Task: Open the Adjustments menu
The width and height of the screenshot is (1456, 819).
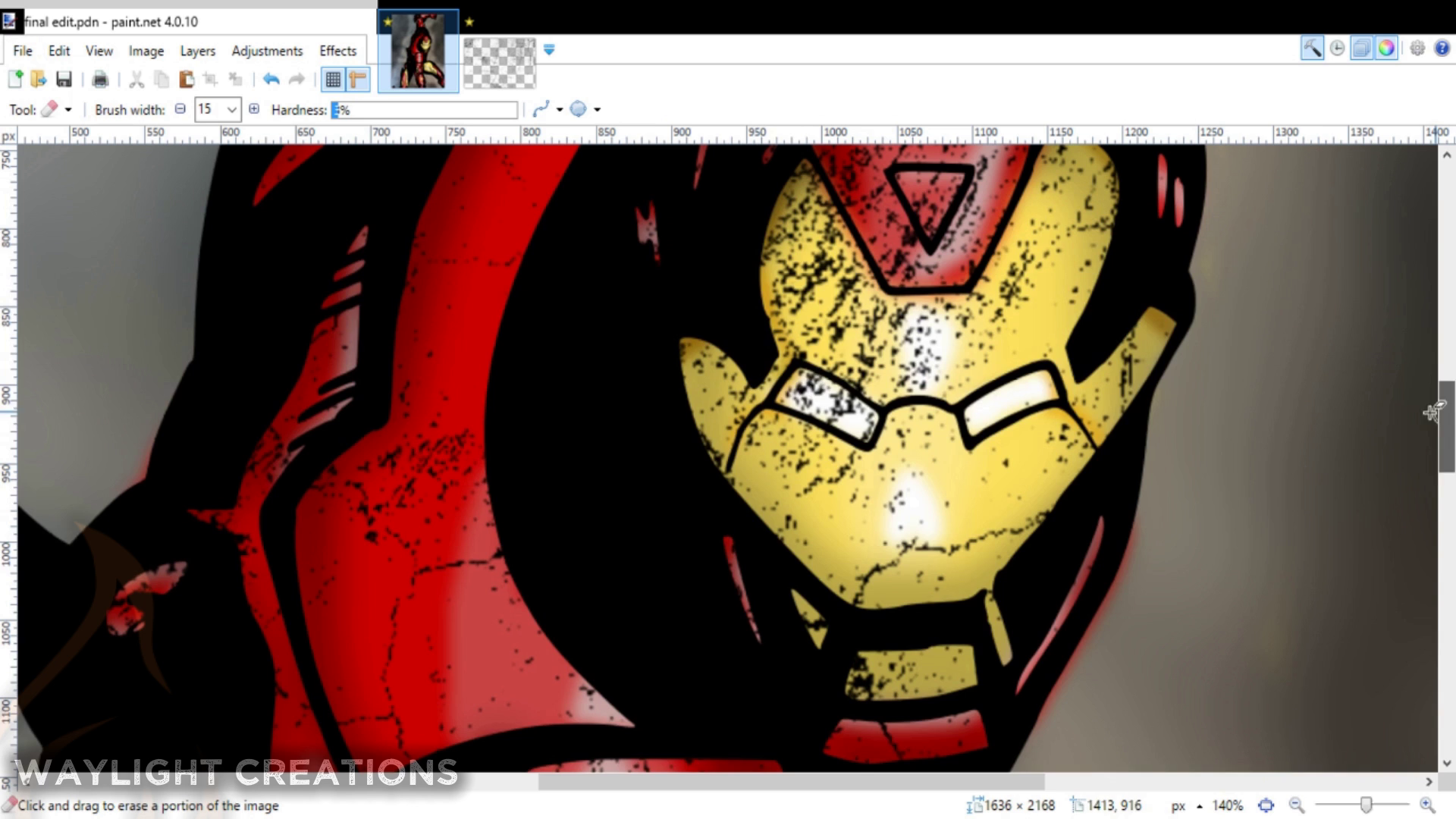Action: 267,51
